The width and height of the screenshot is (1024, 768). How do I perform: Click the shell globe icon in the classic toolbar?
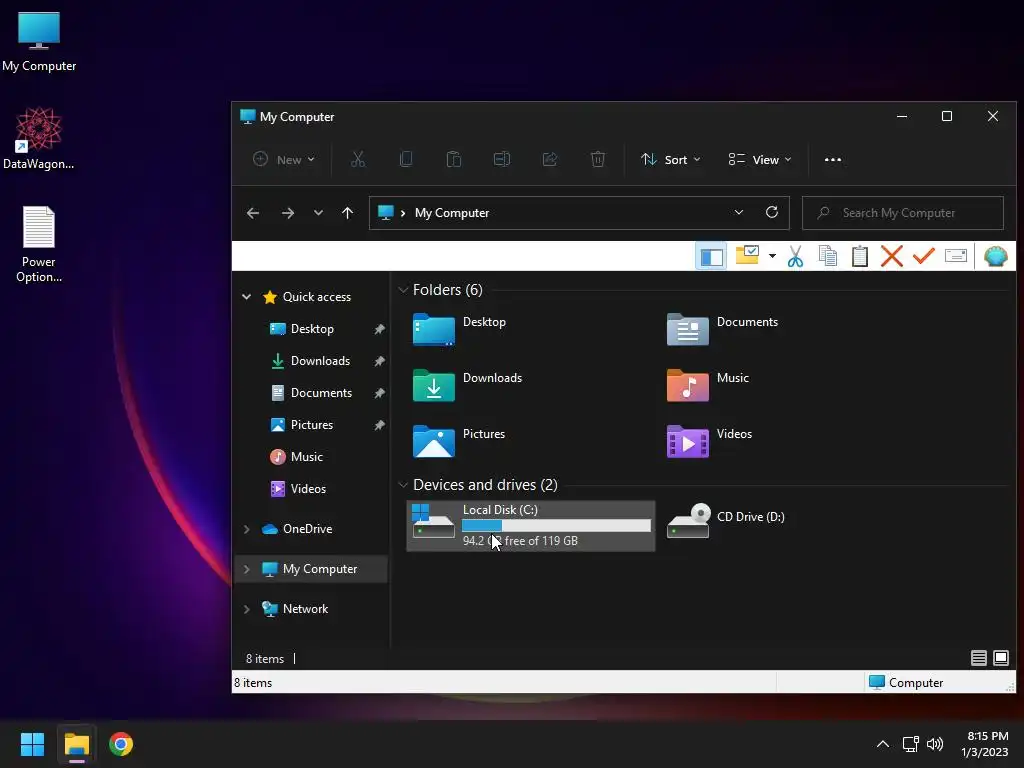[995, 257]
